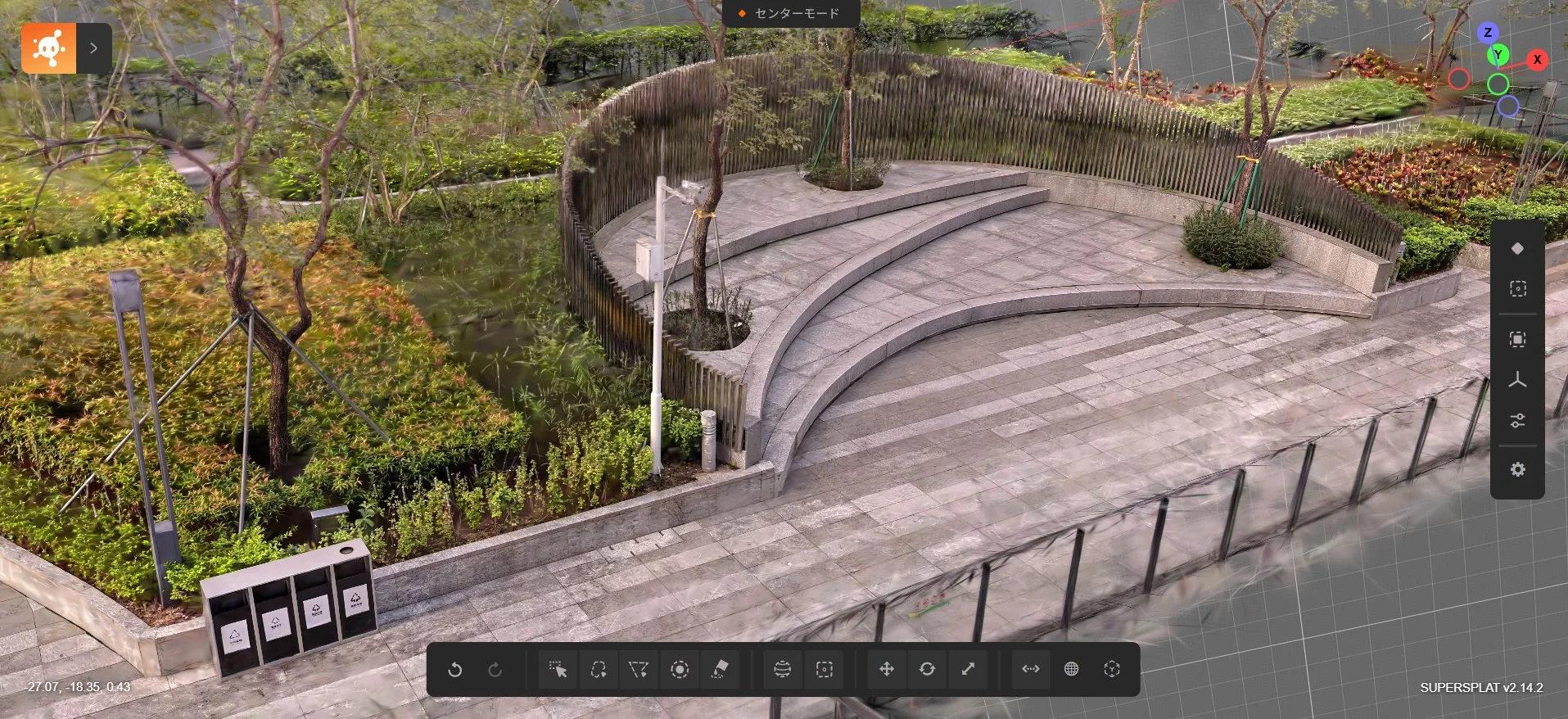The height and width of the screenshot is (719, 1568).
Task: Enable the box selection tool
Action: pyautogui.click(x=825, y=670)
